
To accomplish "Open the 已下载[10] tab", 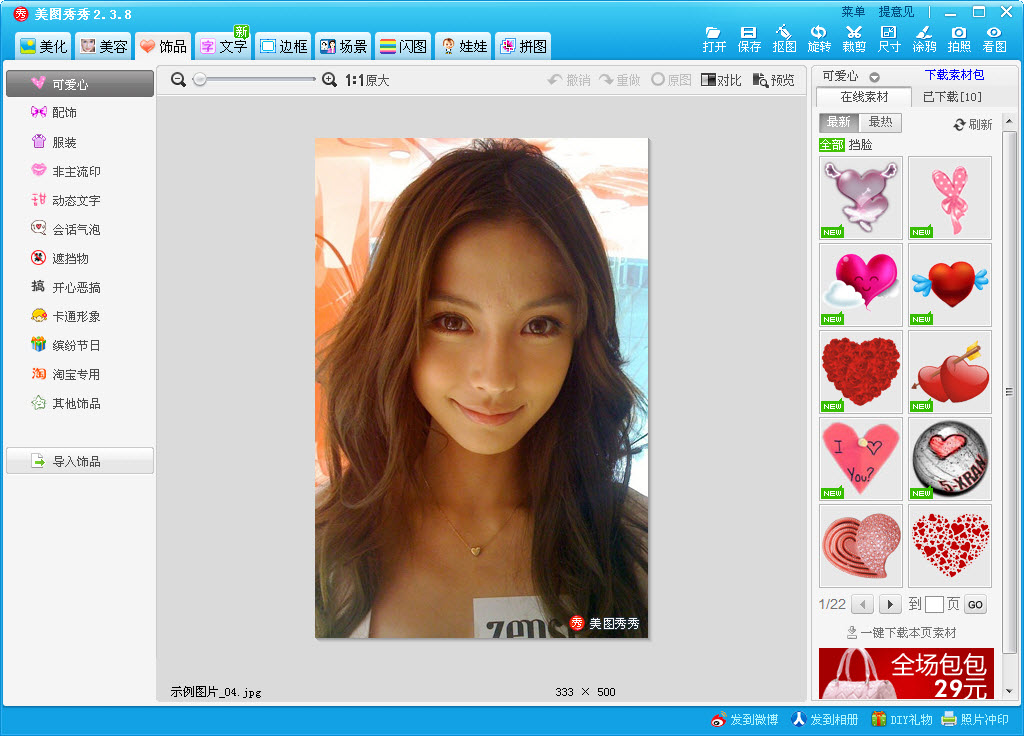I will coord(951,97).
